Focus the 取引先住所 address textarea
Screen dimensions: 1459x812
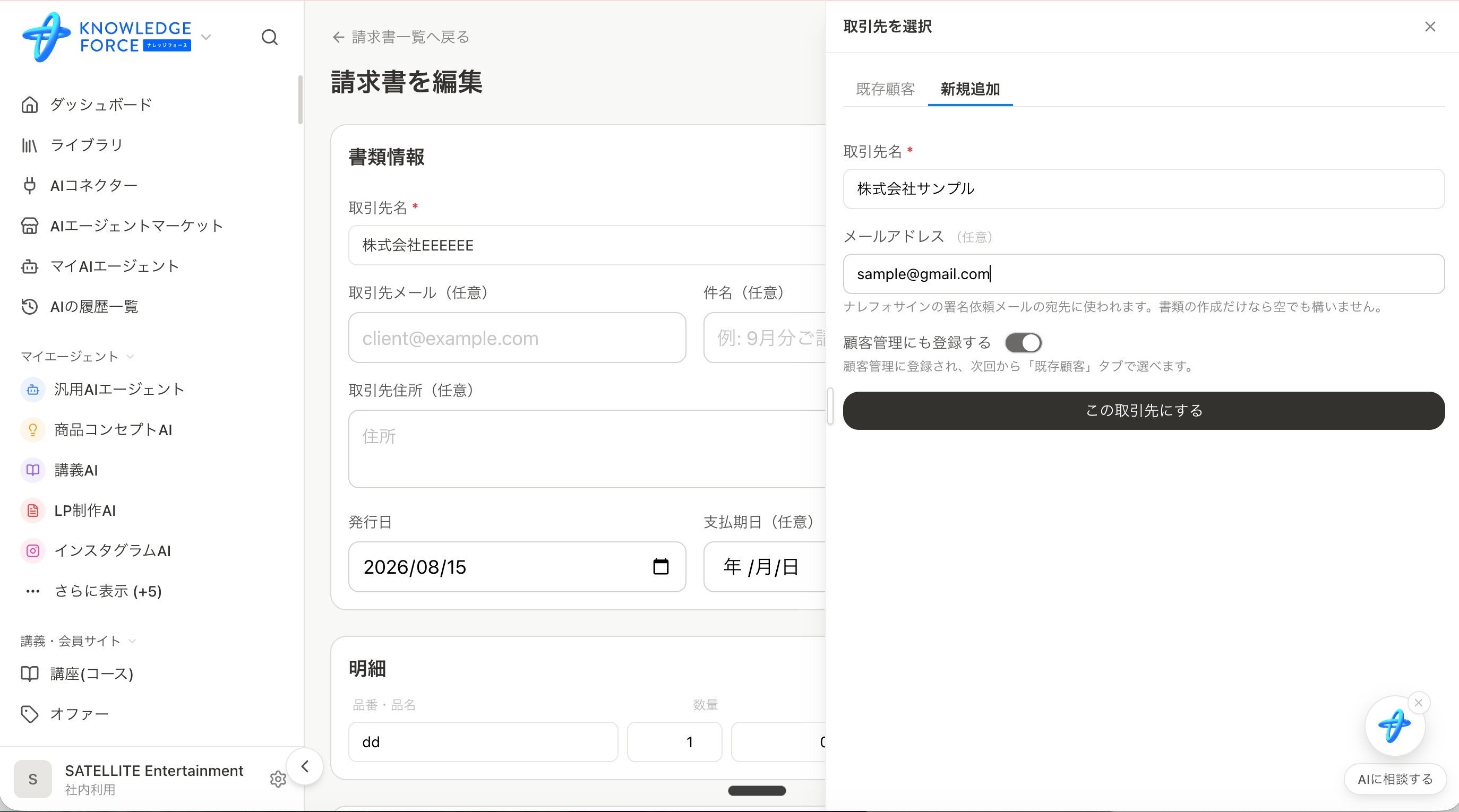tap(587, 449)
